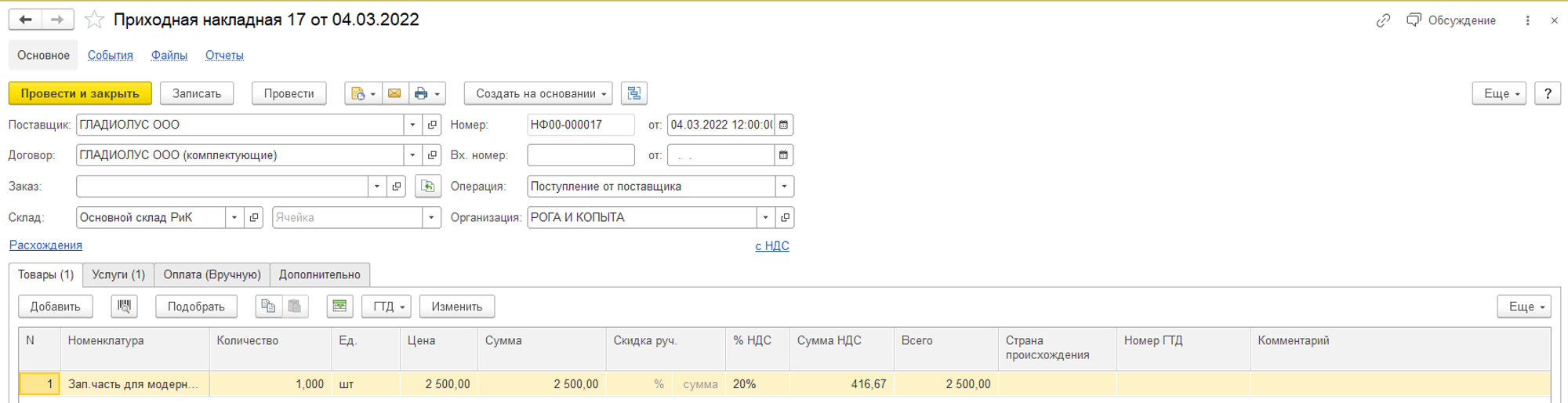
Task: Open the Расхождения link
Action: click(45, 245)
